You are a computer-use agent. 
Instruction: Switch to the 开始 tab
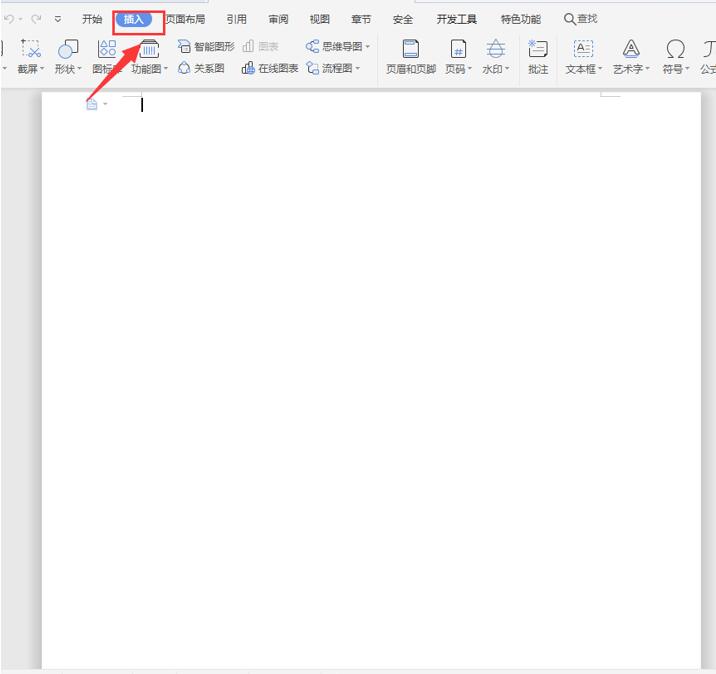click(92, 19)
